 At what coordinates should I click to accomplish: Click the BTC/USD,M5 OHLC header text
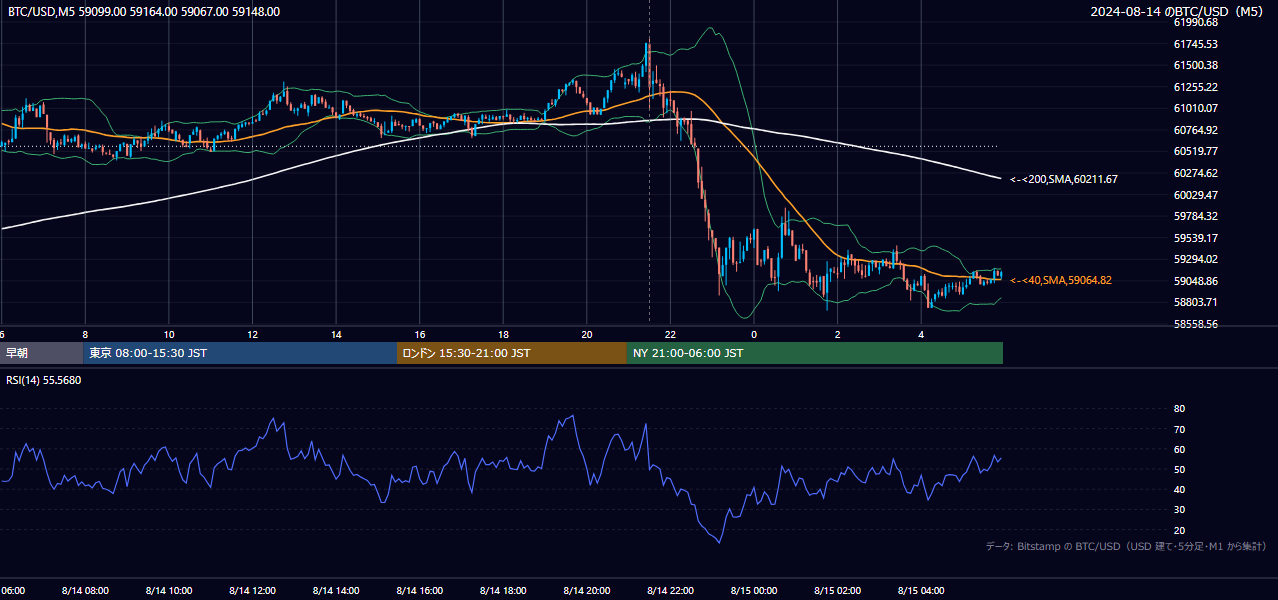pos(144,12)
